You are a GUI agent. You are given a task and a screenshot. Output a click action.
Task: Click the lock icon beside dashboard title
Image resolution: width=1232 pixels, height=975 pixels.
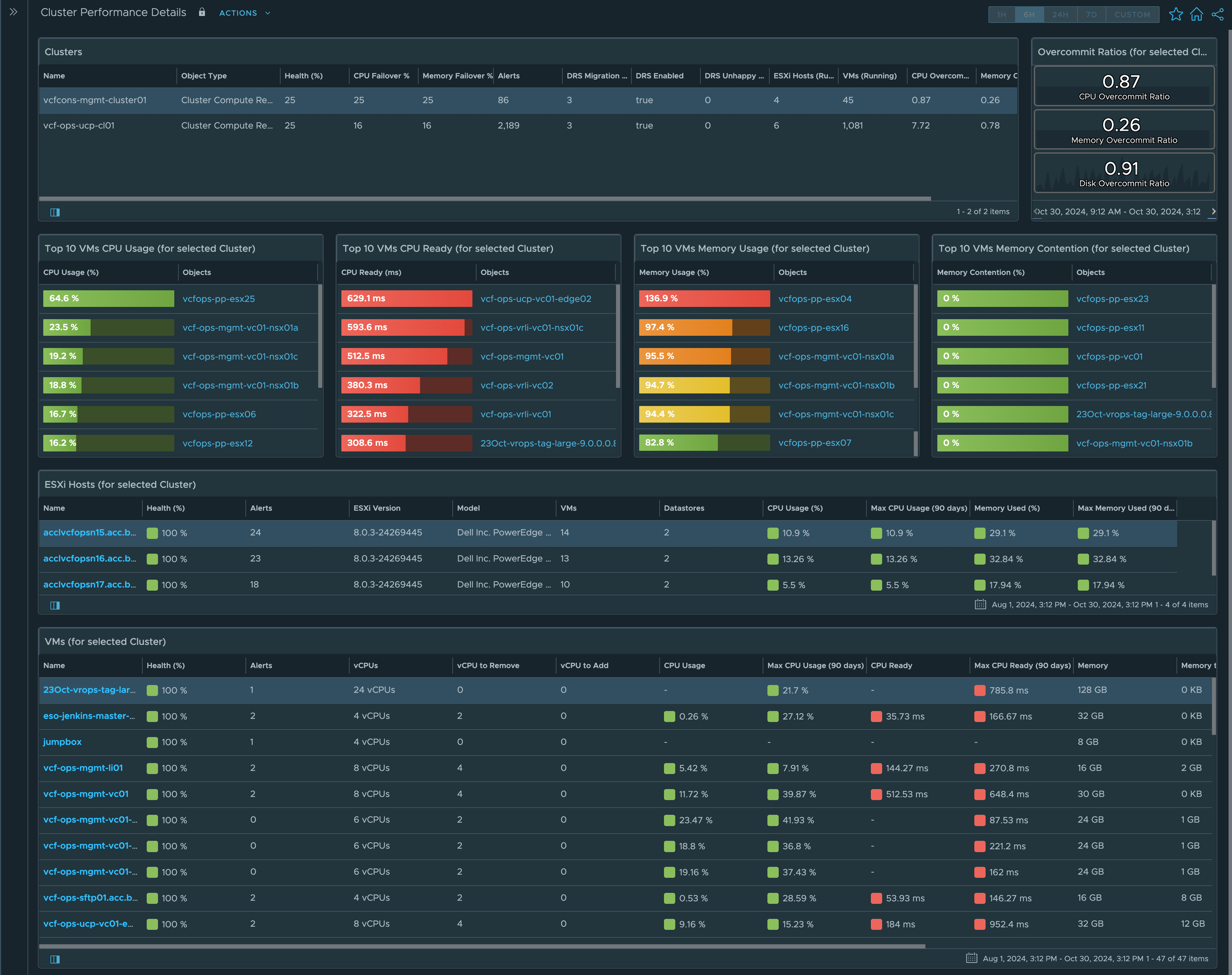[x=202, y=12]
